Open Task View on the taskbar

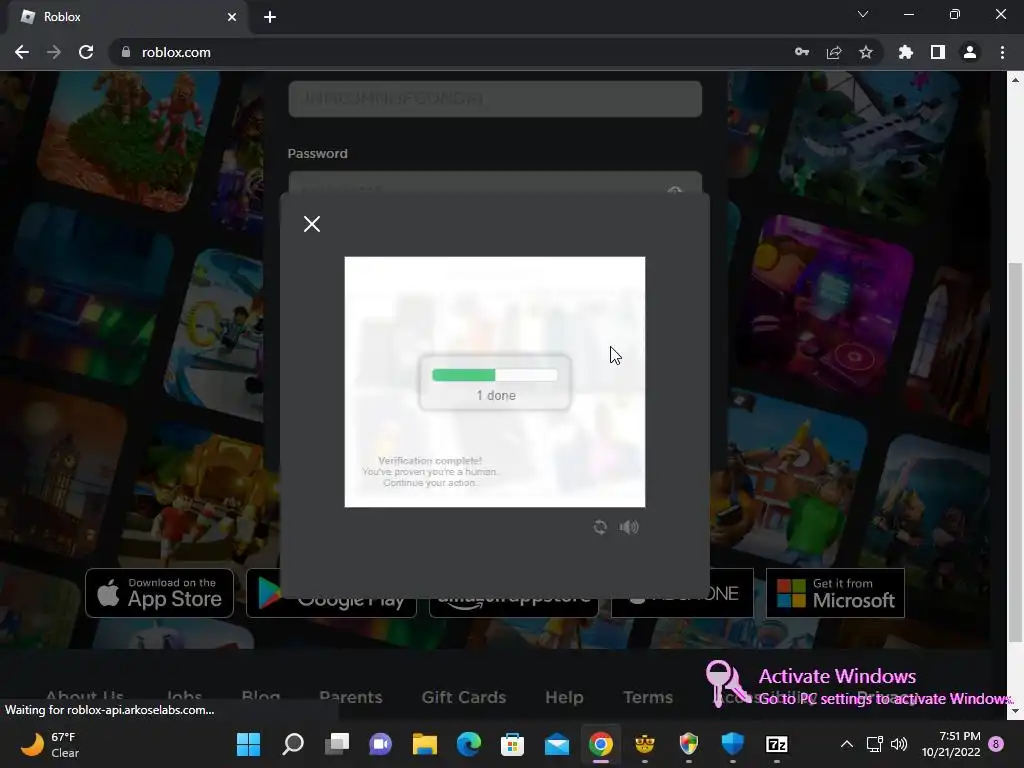337,744
